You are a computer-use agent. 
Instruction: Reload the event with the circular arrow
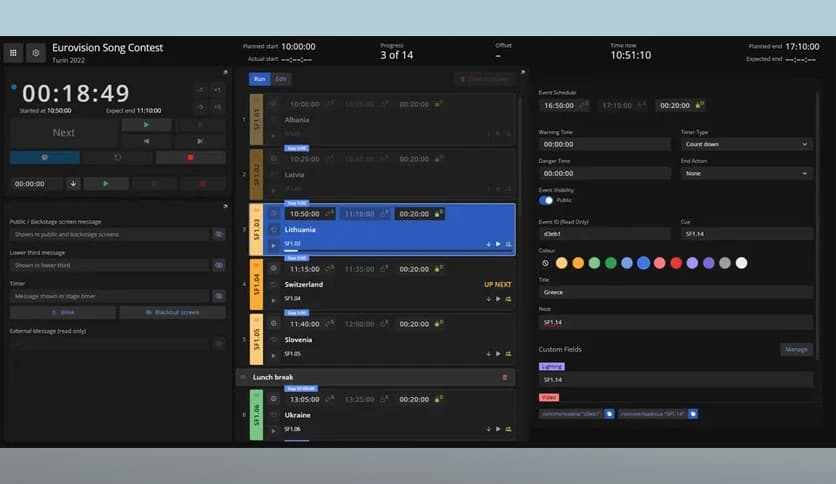[x=117, y=157]
